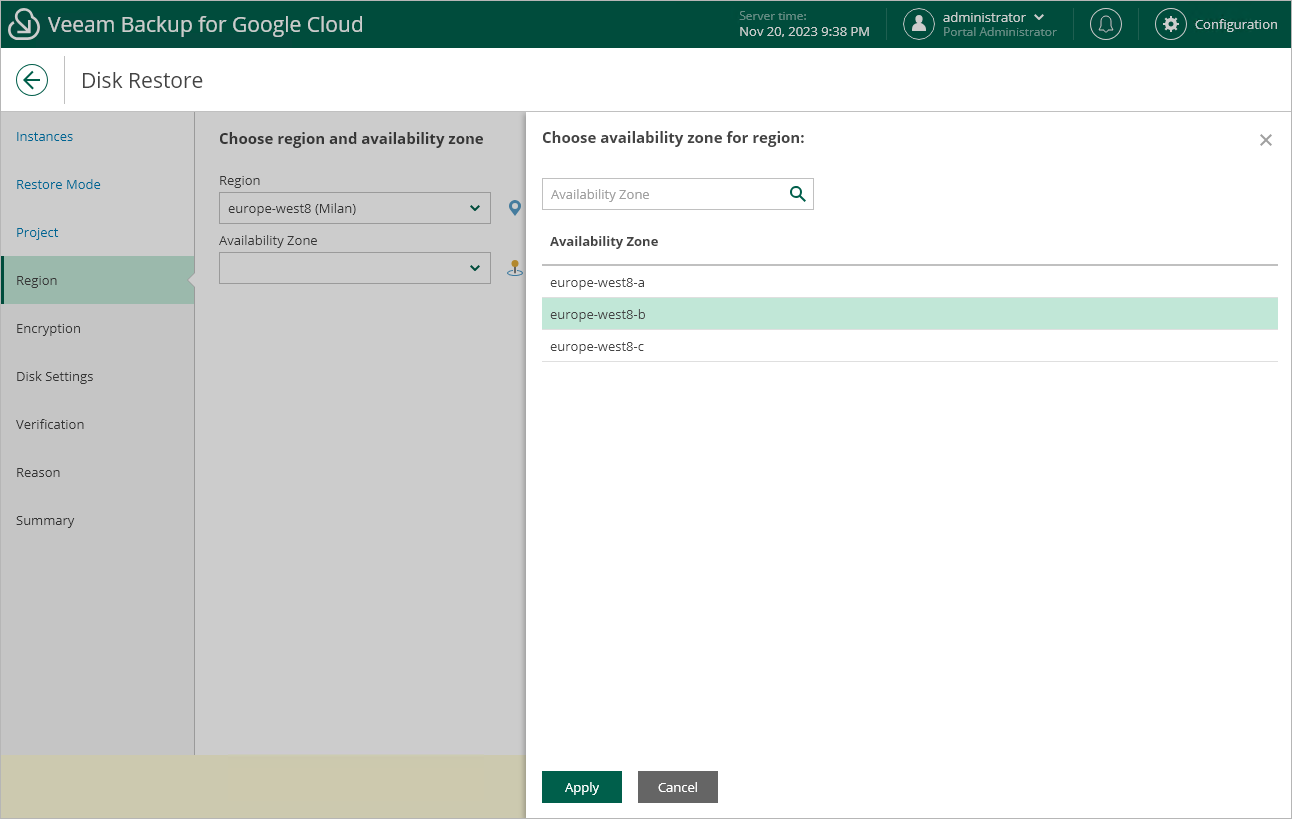Close the availability zone panel
This screenshot has height=819, width=1292.
point(1265,140)
